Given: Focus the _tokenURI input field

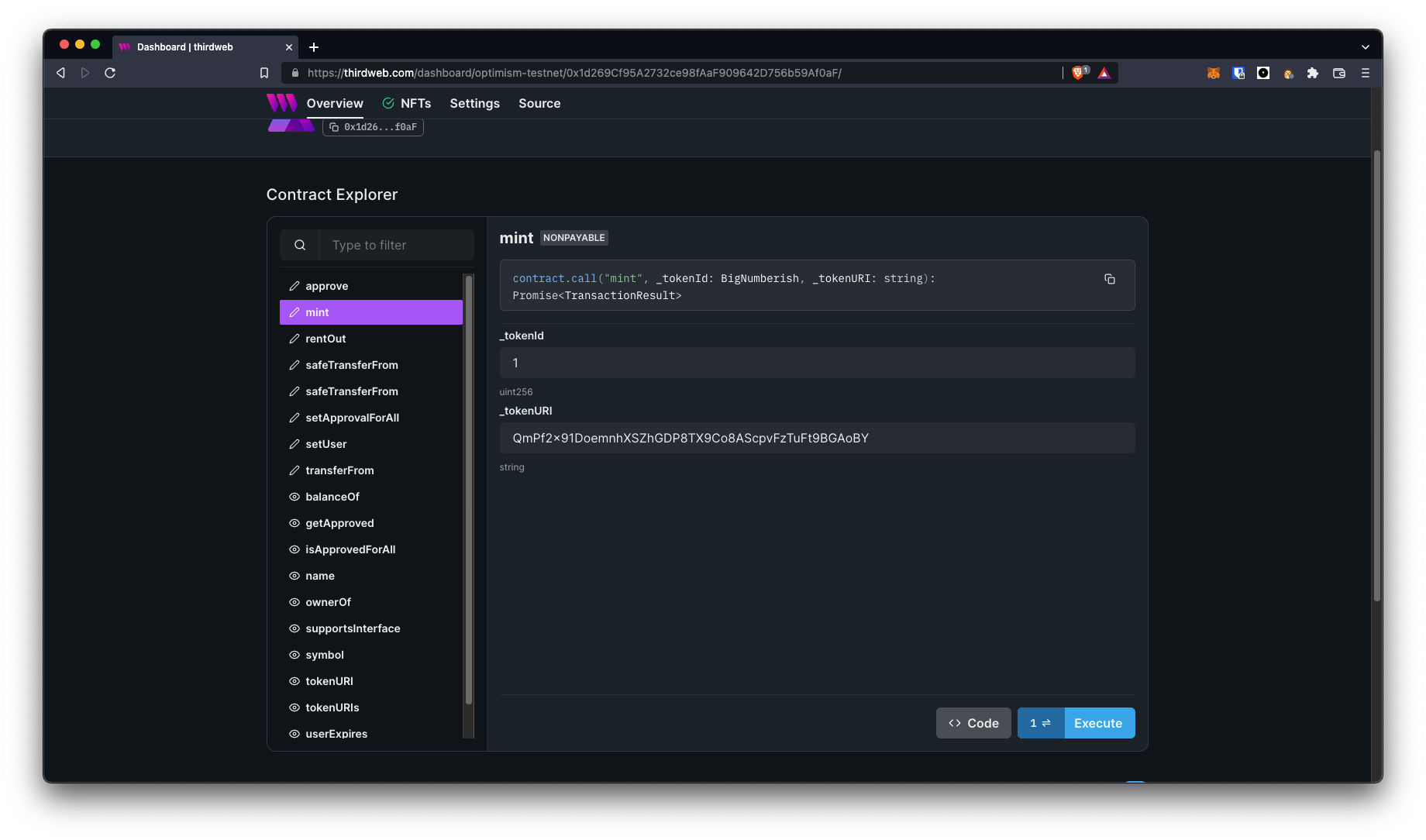Looking at the screenshot, I should point(817,438).
